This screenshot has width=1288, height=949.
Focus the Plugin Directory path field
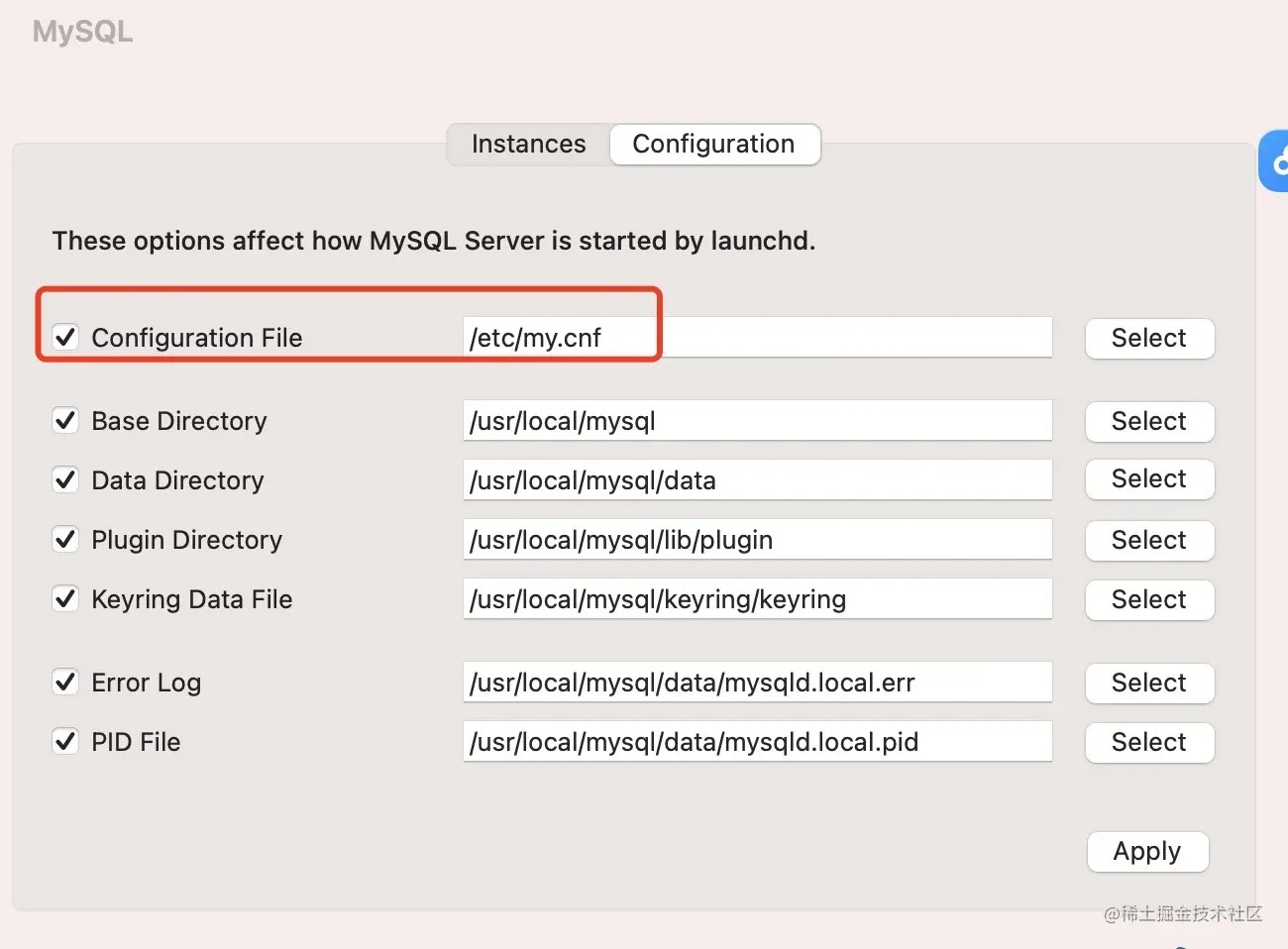point(757,540)
